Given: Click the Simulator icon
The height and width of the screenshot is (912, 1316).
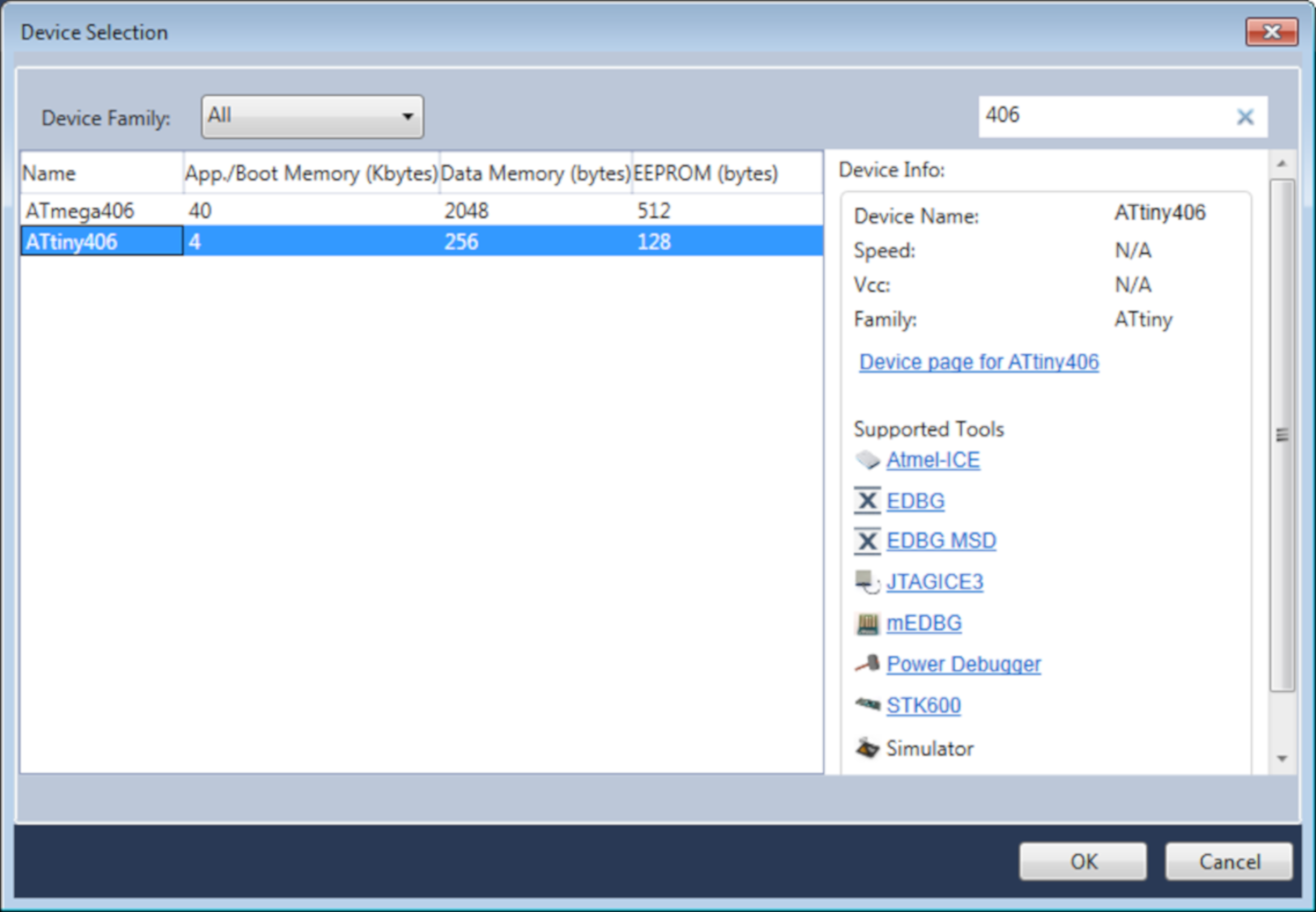Looking at the screenshot, I should coord(867,748).
